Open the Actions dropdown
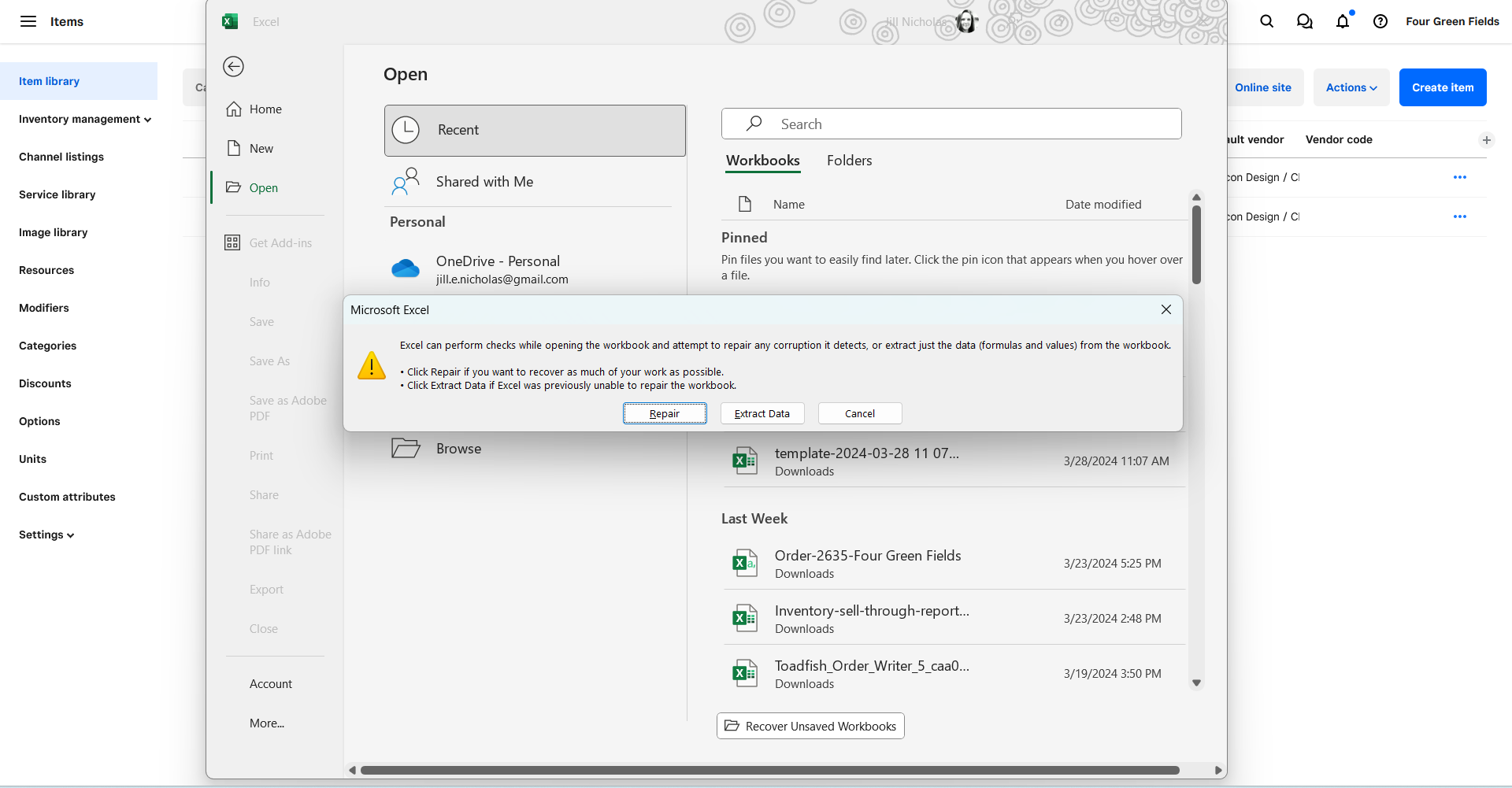Viewport: 1512px width, 788px height. click(1351, 87)
